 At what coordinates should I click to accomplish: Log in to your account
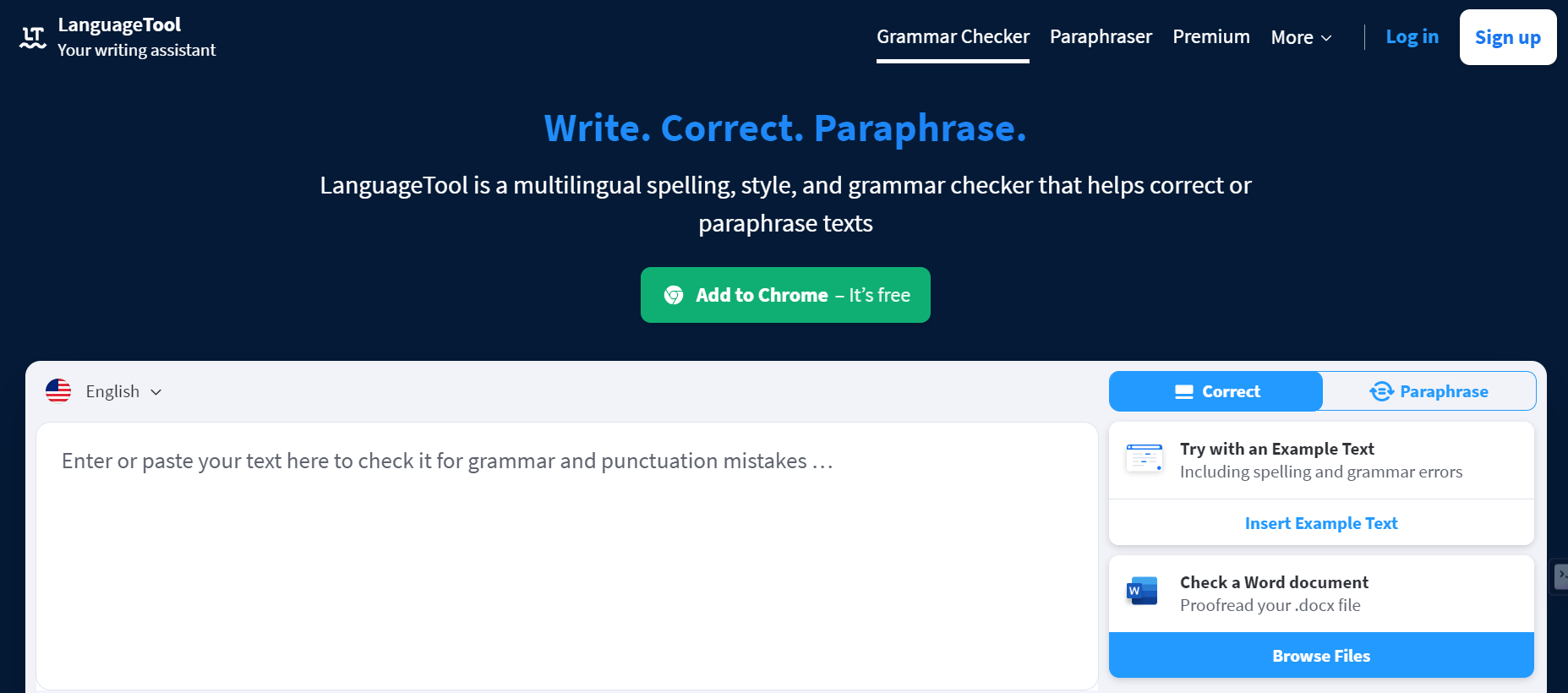[x=1412, y=36]
